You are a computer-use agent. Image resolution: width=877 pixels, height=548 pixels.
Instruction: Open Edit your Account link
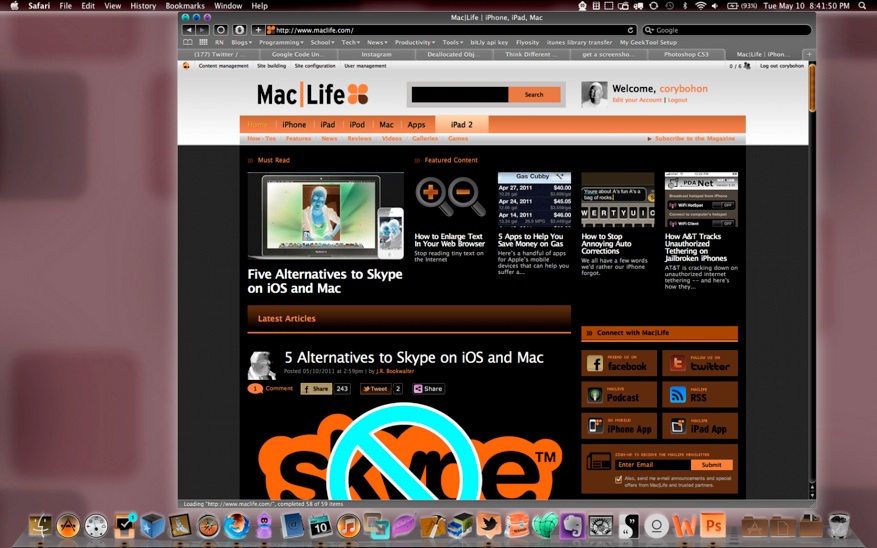tap(637, 100)
